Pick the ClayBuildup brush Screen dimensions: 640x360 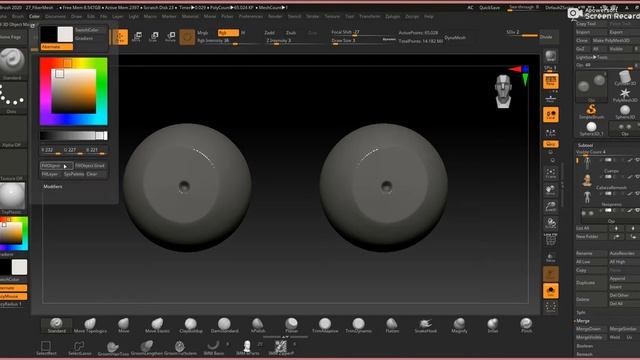pyautogui.click(x=191, y=325)
